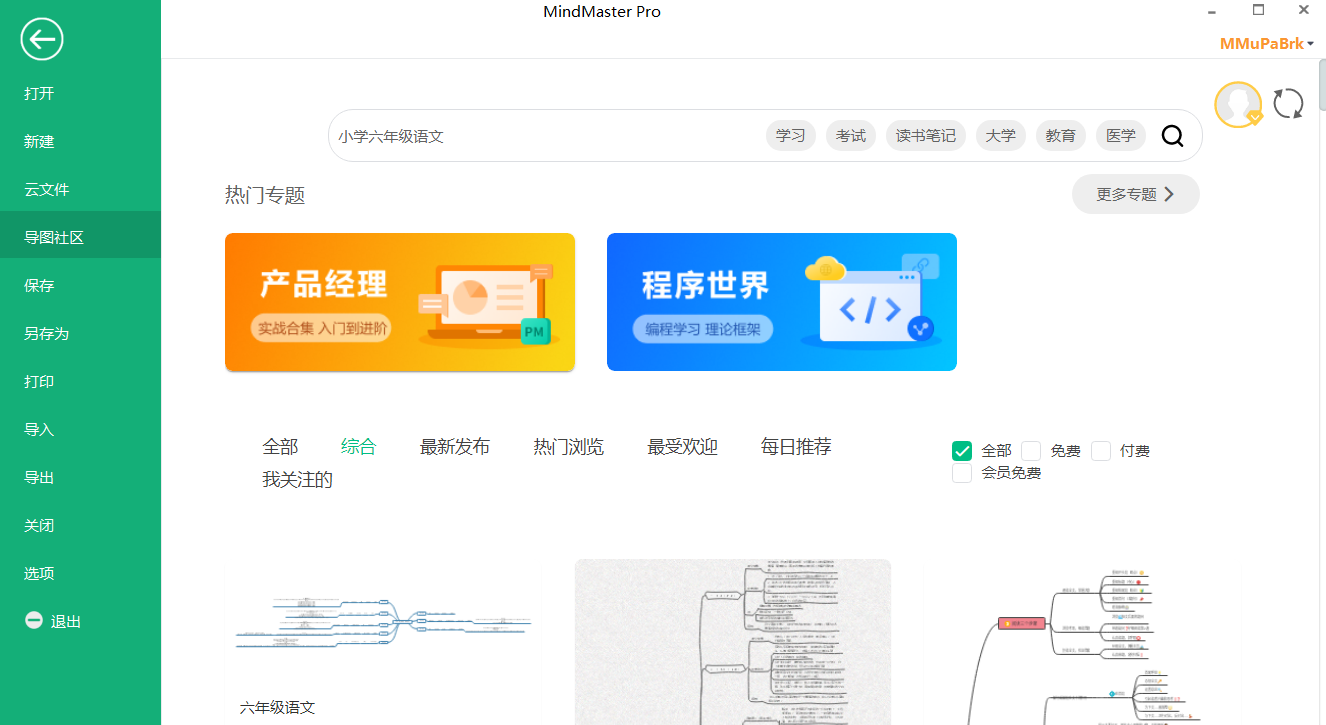Click the vertical scrollbar thumb

(1321, 86)
